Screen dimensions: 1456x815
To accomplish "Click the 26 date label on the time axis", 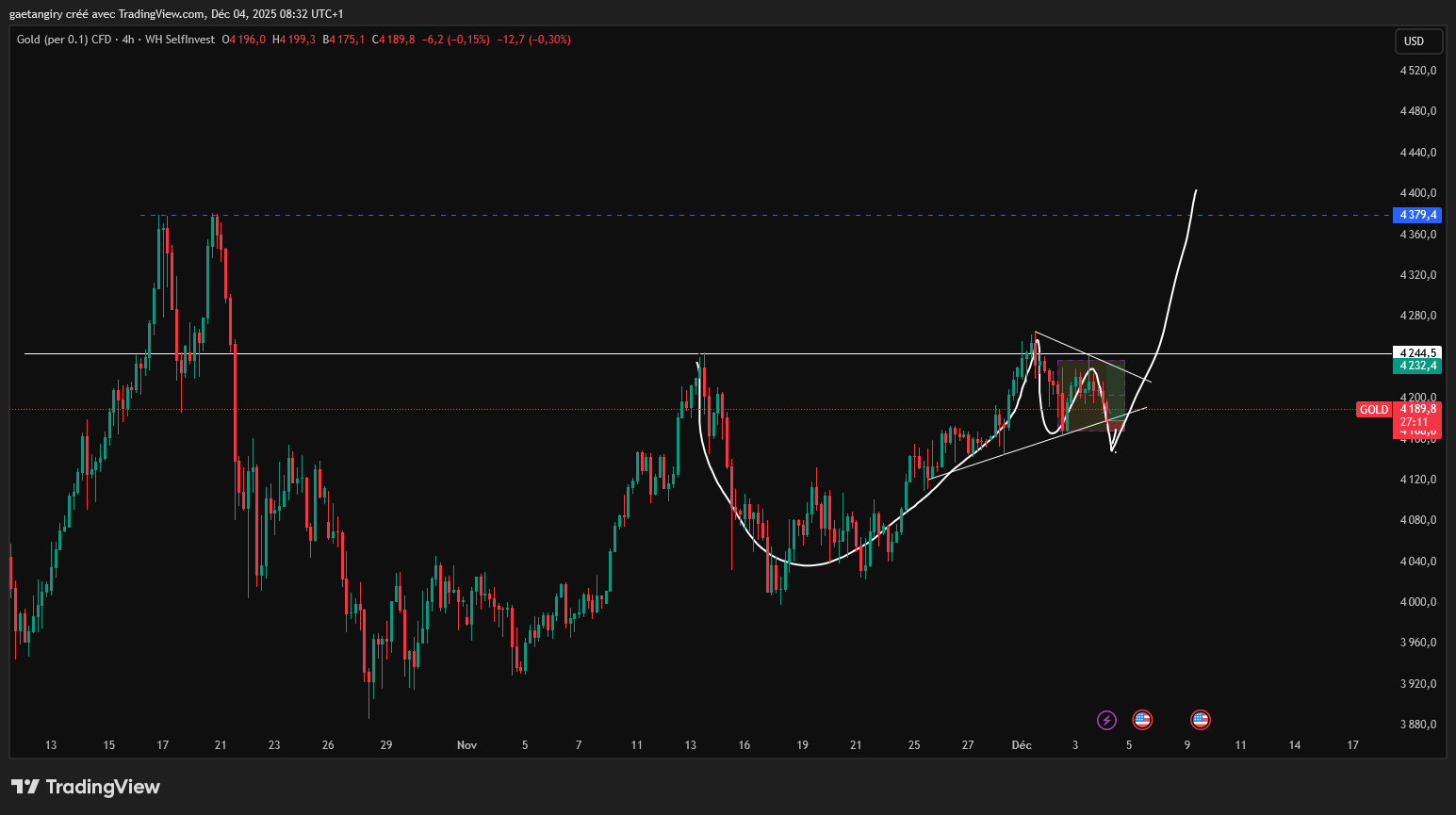I will click(x=328, y=745).
